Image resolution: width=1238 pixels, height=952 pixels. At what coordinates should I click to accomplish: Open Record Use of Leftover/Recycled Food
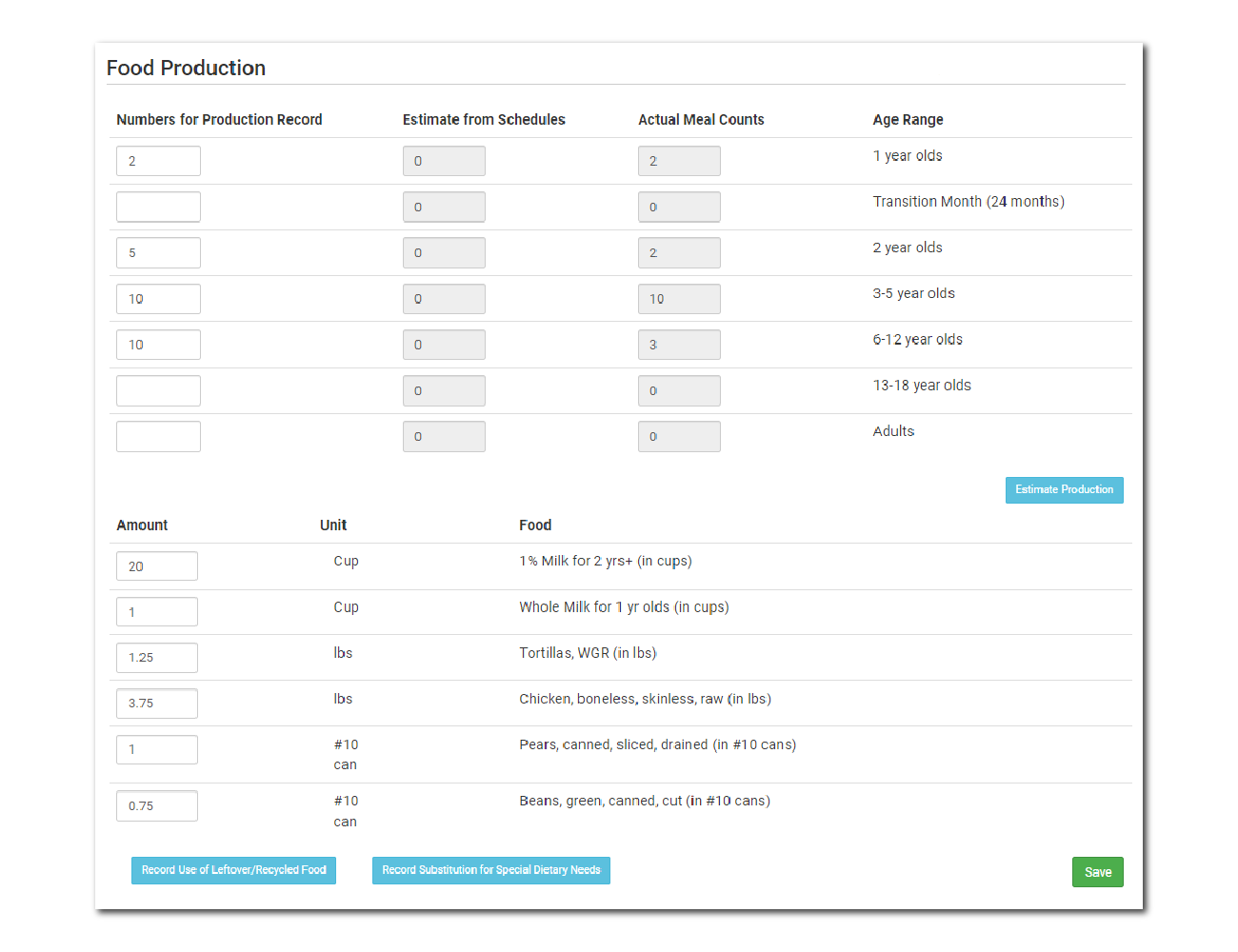pos(233,870)
